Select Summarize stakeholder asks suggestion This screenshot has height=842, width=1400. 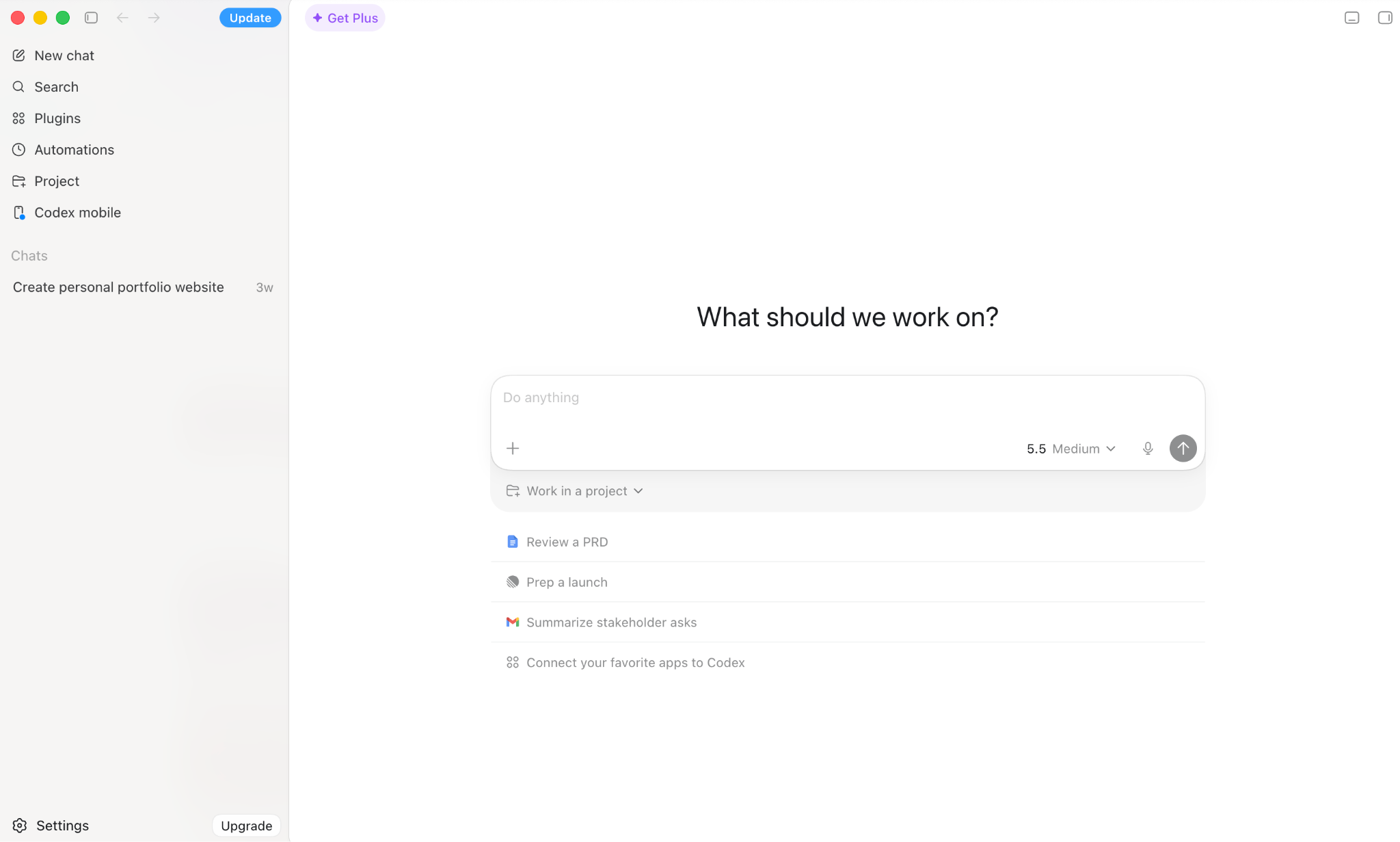[x=848, y=622]
